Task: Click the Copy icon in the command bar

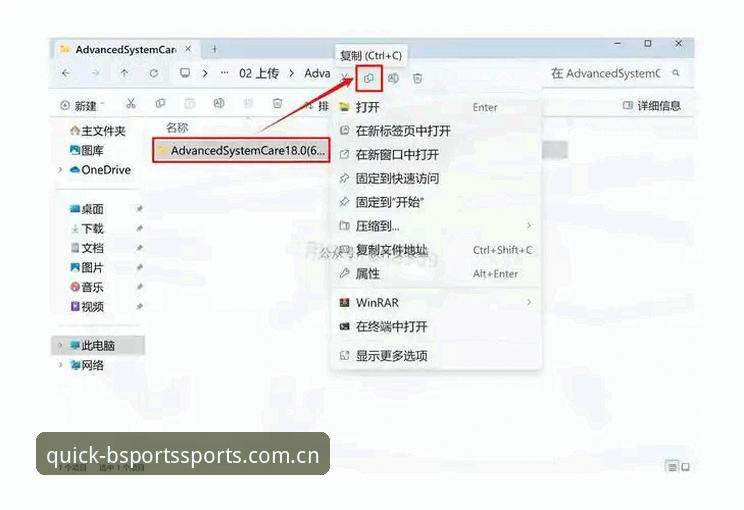Action: coord(160,103)
